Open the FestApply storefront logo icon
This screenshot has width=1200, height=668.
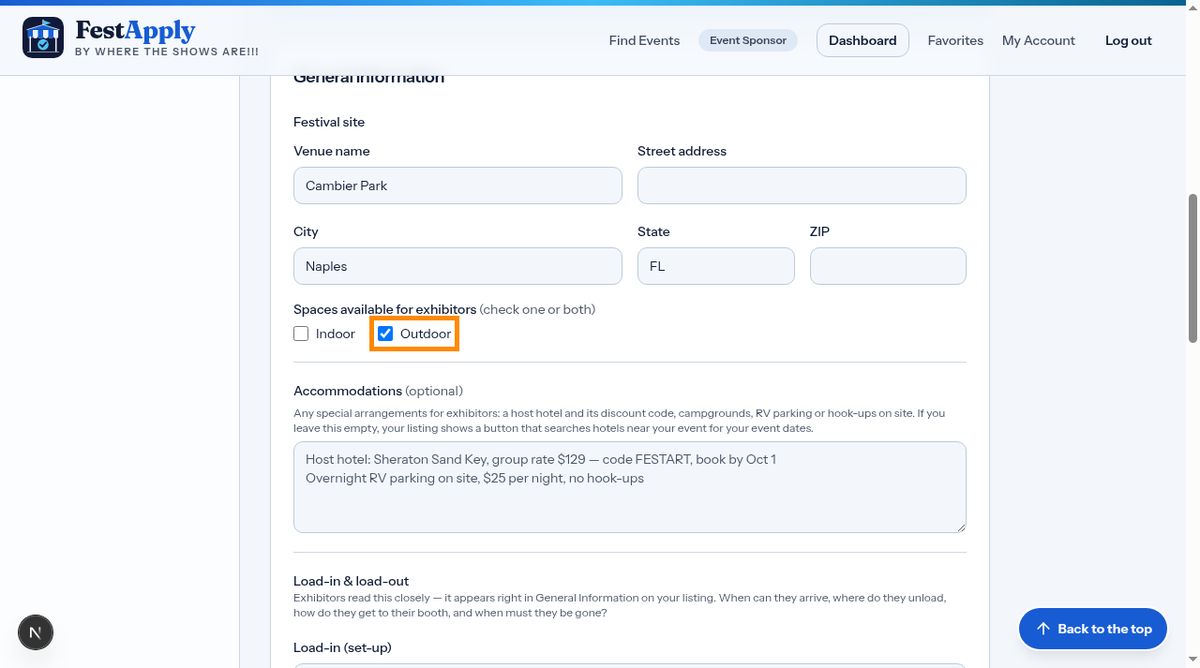[x=43, y=38]
